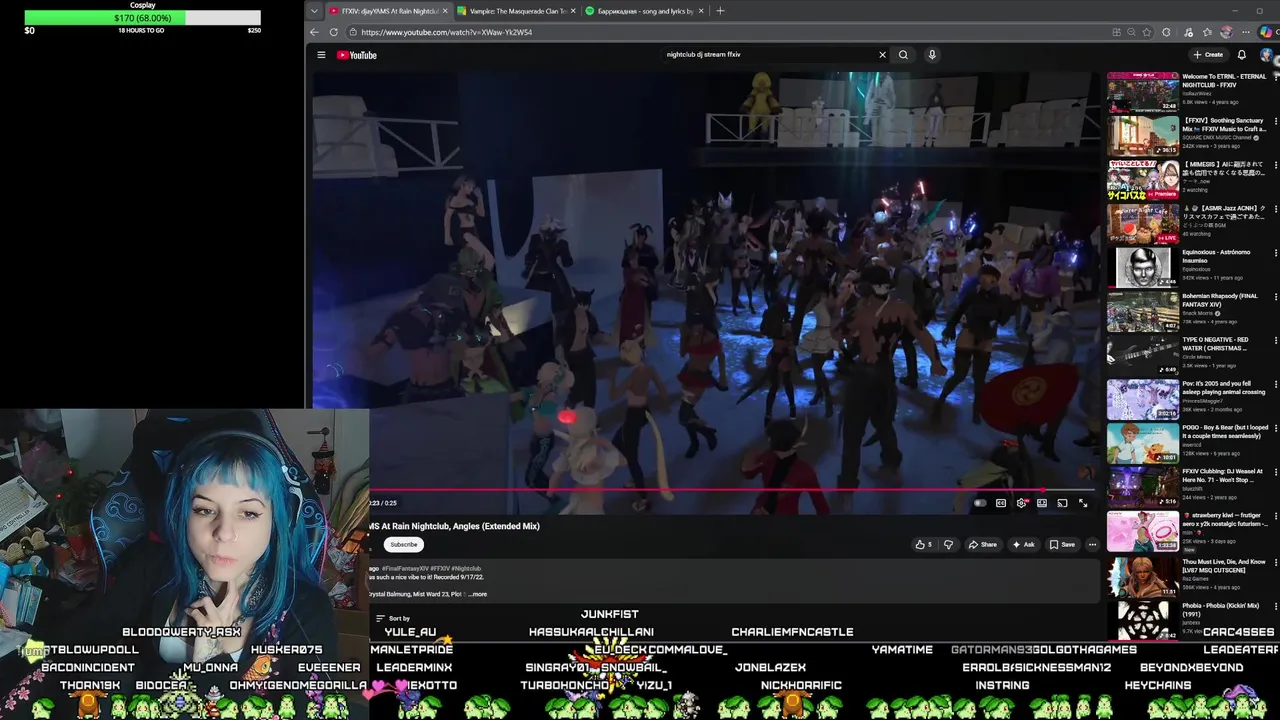Open the Phobia (Kickin' Mix) video thumbnail
Image resolution: width=1280 pixels, height=720 pixels.
(x=1142, y=619)
